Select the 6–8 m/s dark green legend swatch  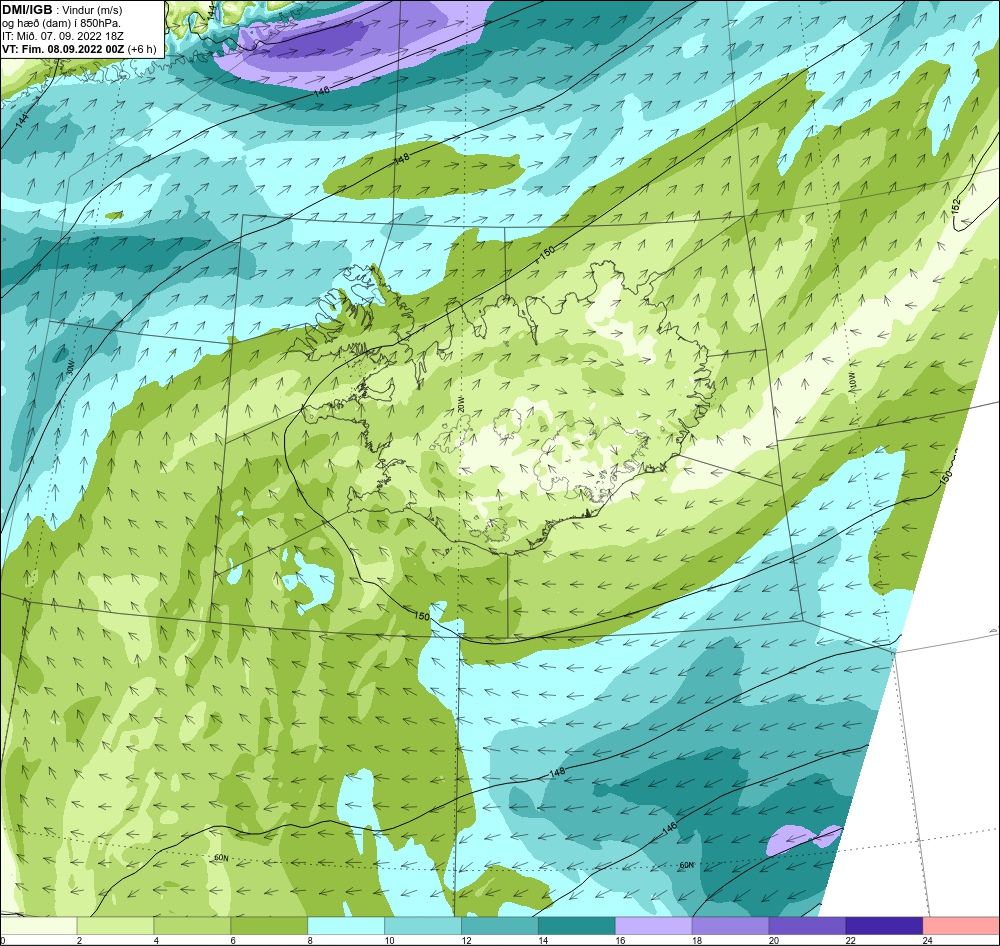[x=269, y=925]
